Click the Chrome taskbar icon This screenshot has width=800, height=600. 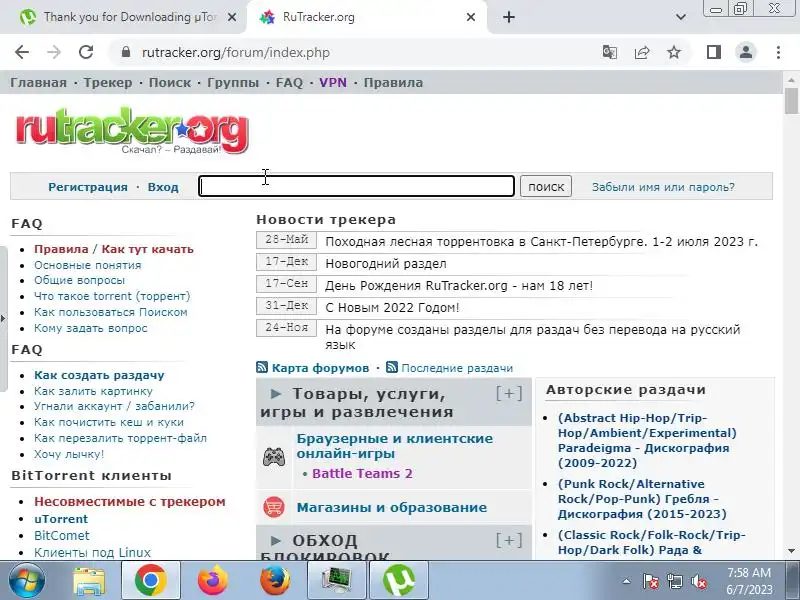pos(151,581)
